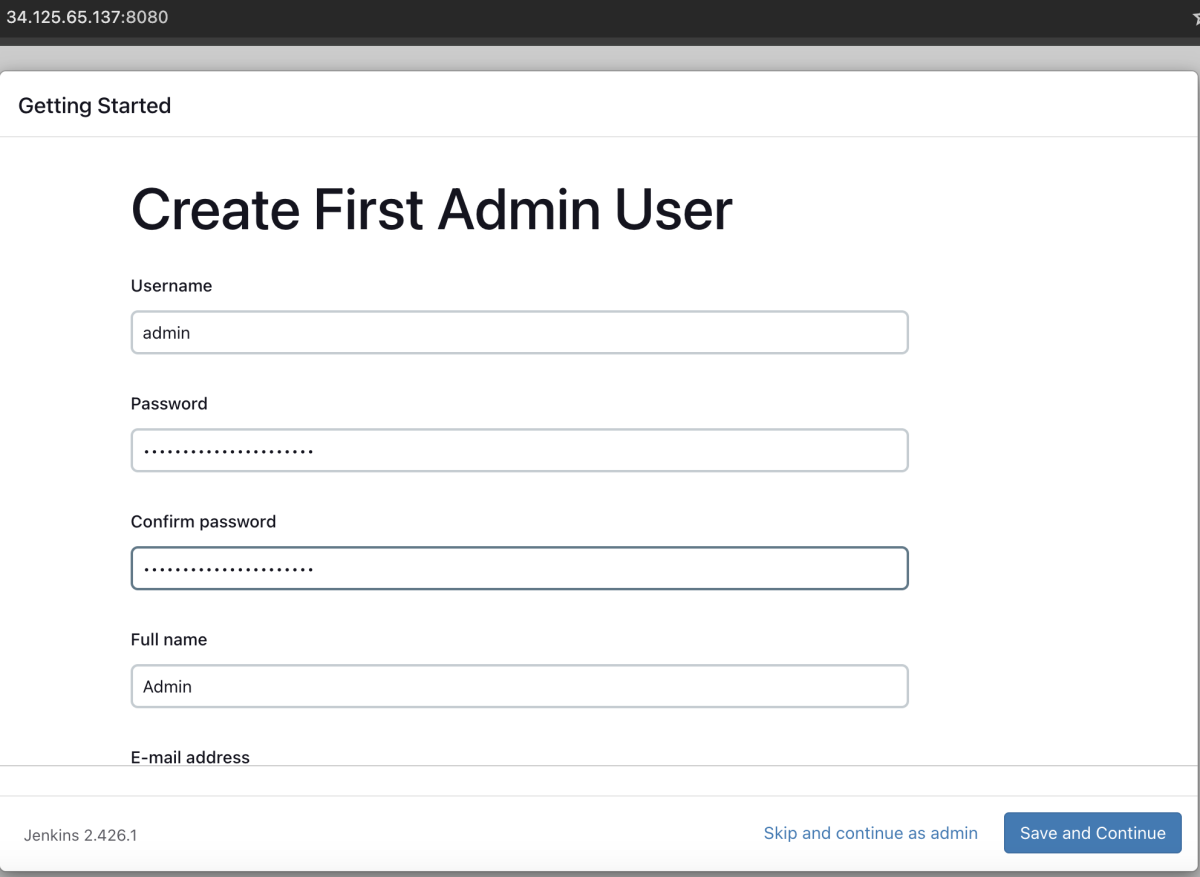
Task: Click the masked dots in Password box
Action: [228, 452]
